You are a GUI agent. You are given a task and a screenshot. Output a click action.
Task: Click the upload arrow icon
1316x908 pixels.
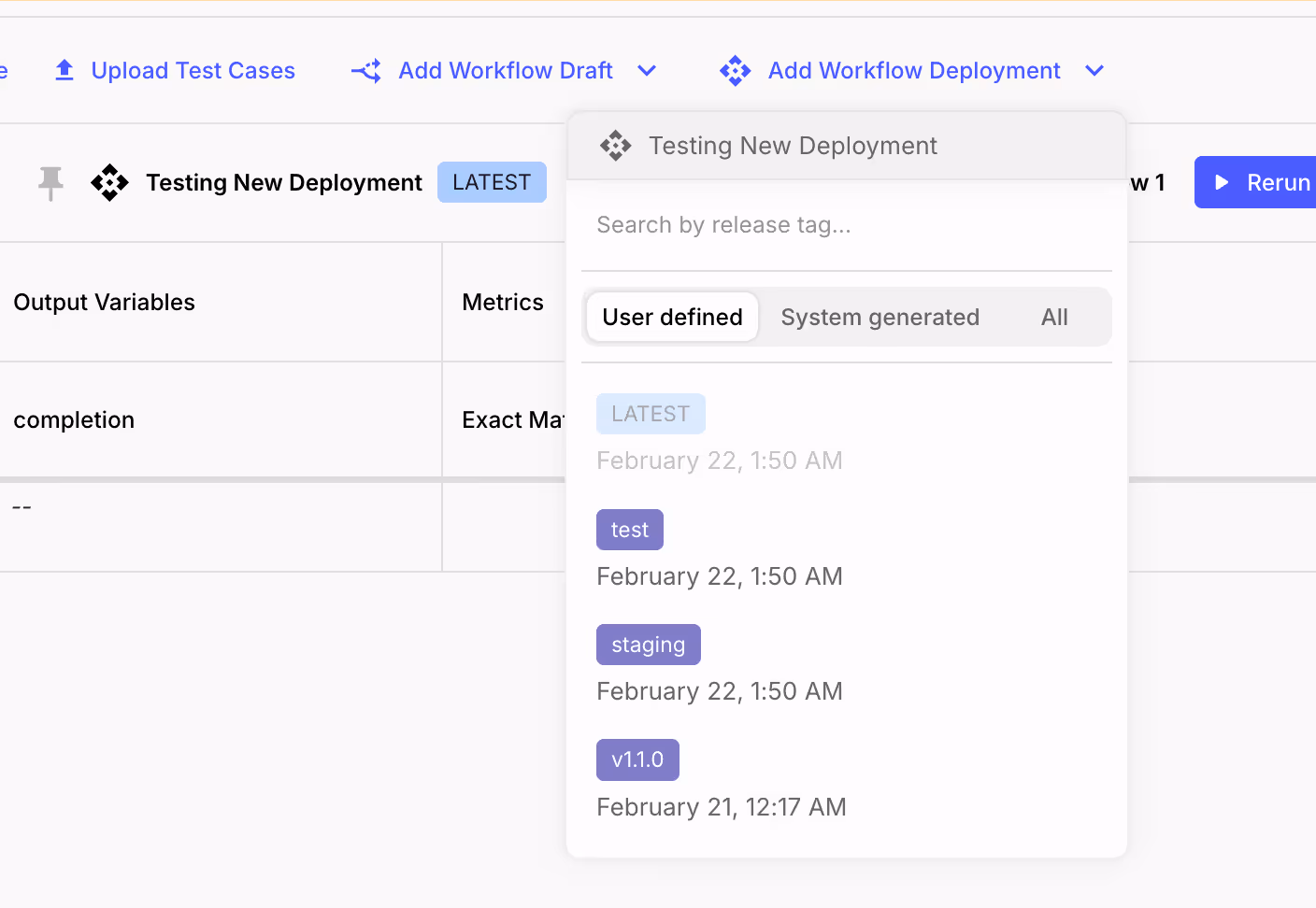(64, 70)
